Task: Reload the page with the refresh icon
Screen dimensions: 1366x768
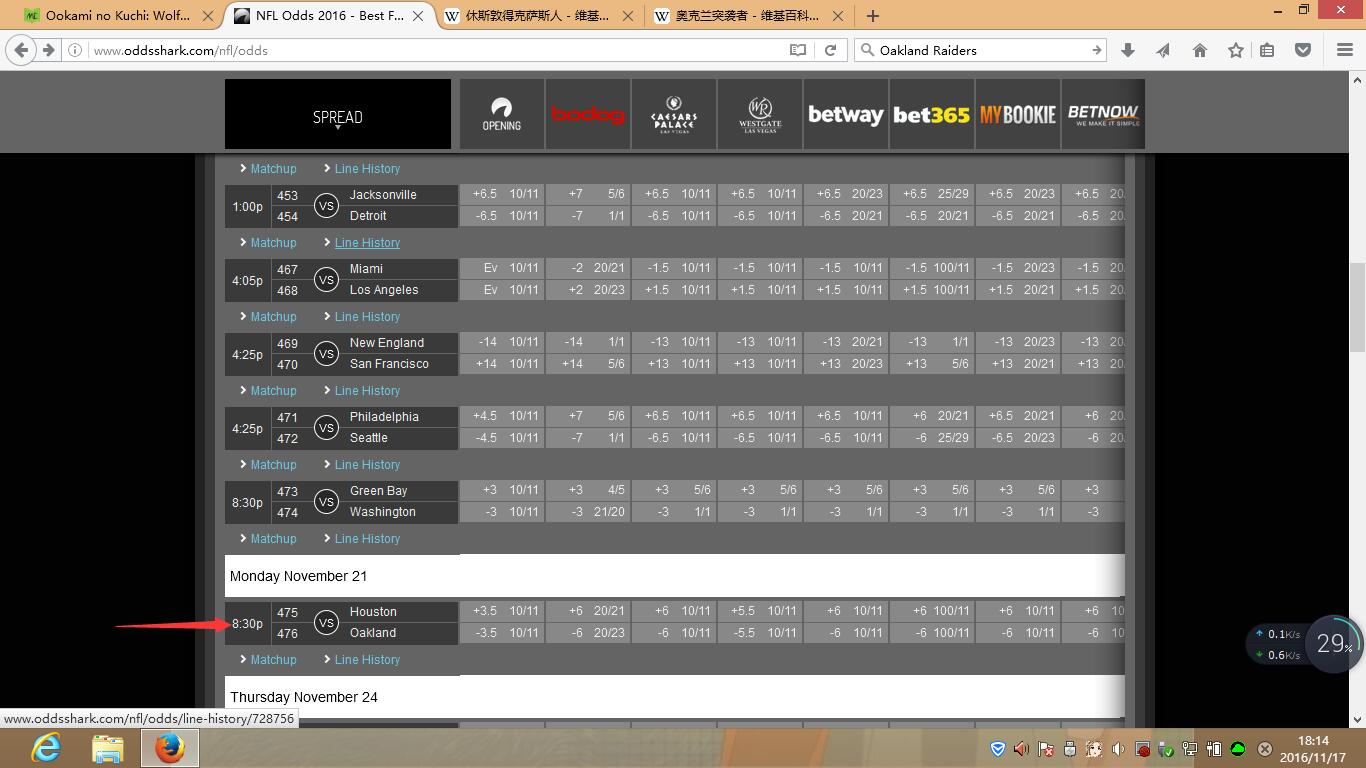Action: [x=830, y=50]
